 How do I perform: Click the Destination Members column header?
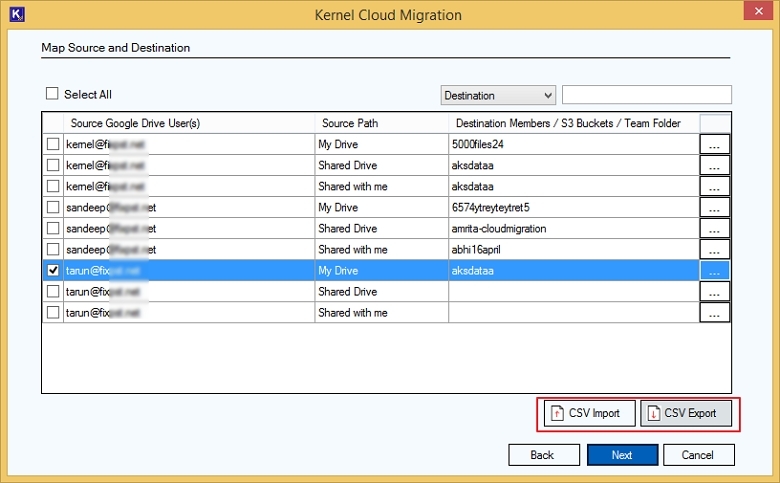click(574, 123)
